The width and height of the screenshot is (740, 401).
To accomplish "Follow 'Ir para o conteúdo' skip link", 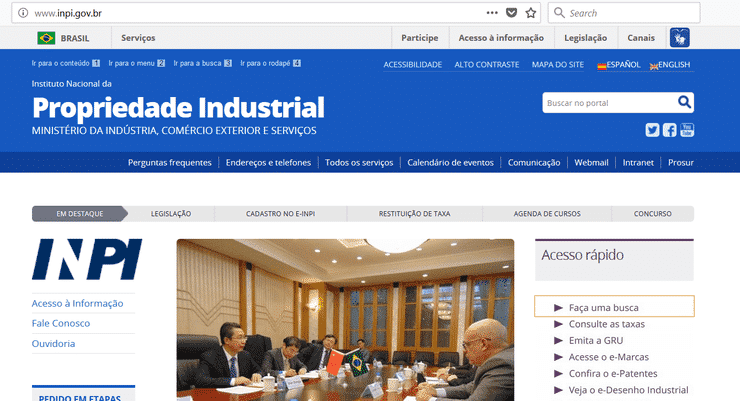I will tap(66, 63).
